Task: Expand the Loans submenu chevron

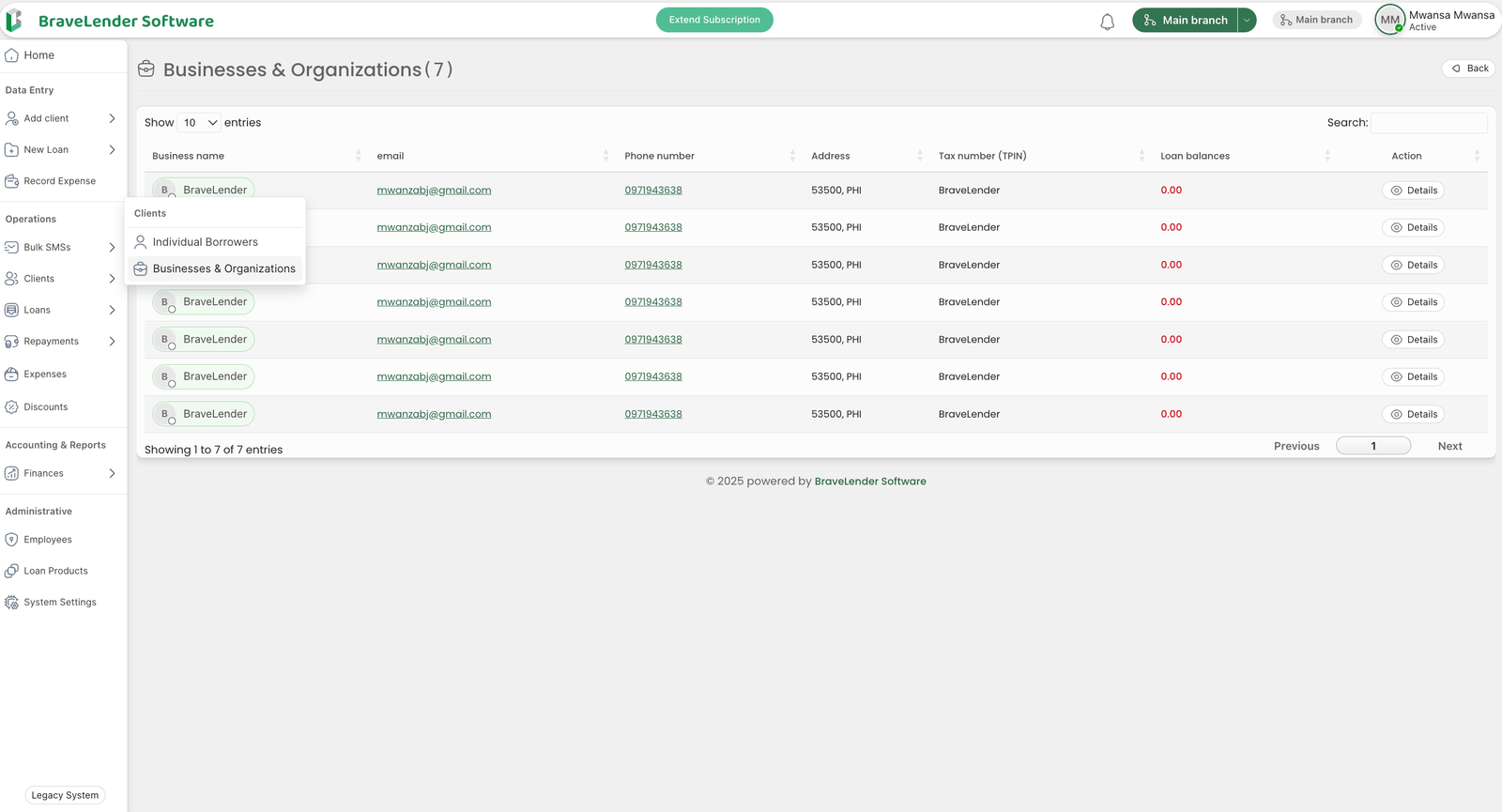Action: coord(112,310)
